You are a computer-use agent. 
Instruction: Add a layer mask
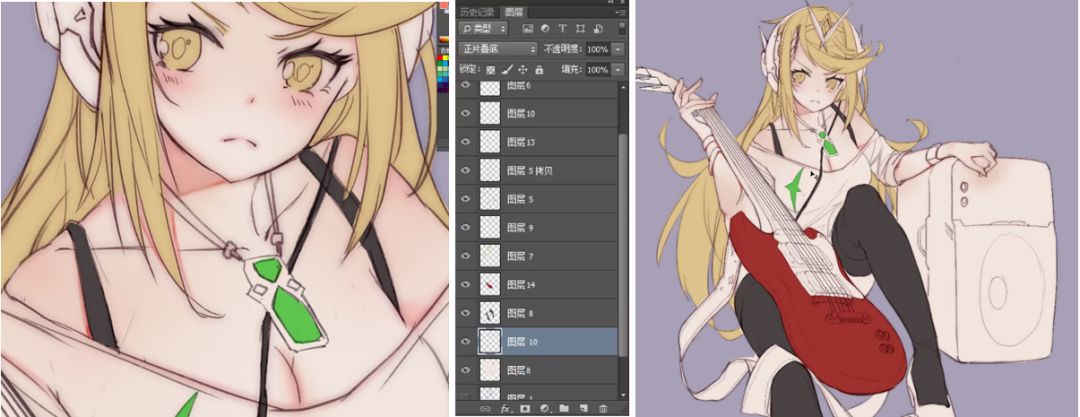pyautogui.click(x=524, y=409)
